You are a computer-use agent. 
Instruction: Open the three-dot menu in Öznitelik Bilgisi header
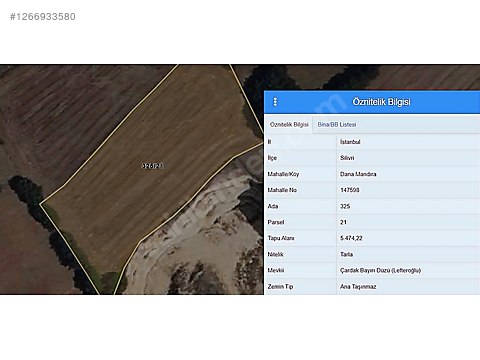(x=275, y=102)
